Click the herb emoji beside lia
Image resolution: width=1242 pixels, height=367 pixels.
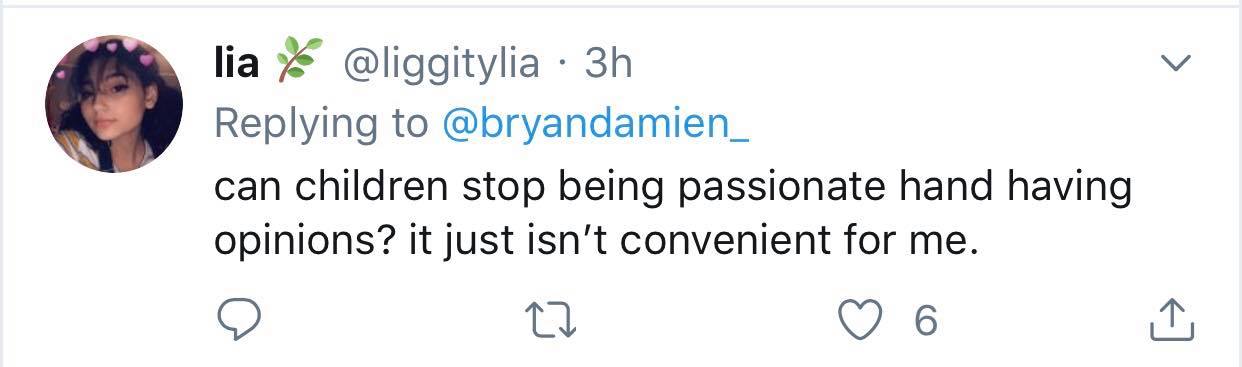pyautogui.click(x=295, y=63)
